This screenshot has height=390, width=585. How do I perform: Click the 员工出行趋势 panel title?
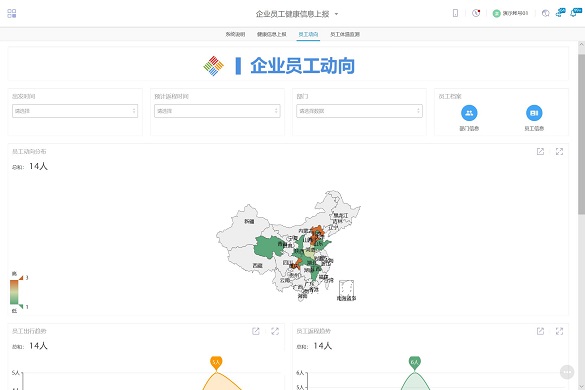coord(29,331)
